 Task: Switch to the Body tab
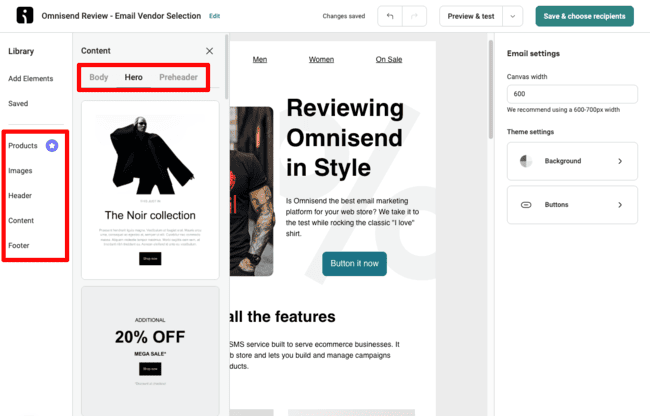99,77
